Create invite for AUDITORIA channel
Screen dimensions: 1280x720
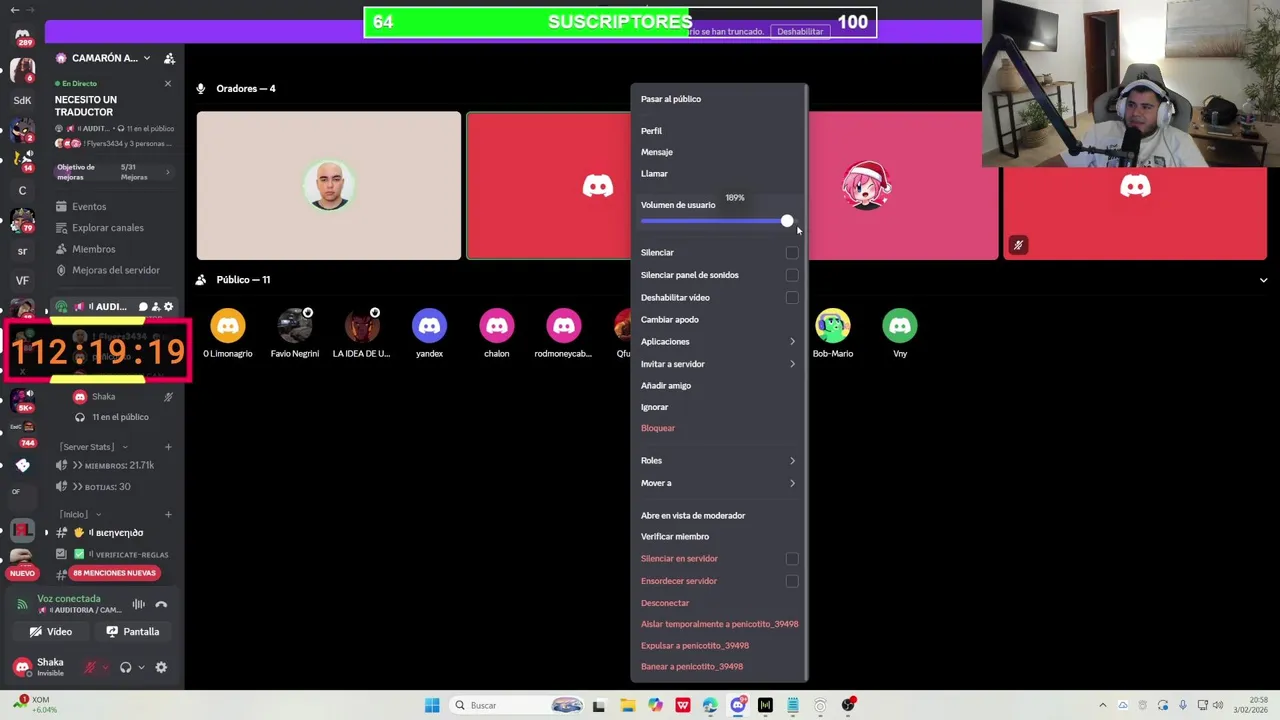tap(155, 307)
